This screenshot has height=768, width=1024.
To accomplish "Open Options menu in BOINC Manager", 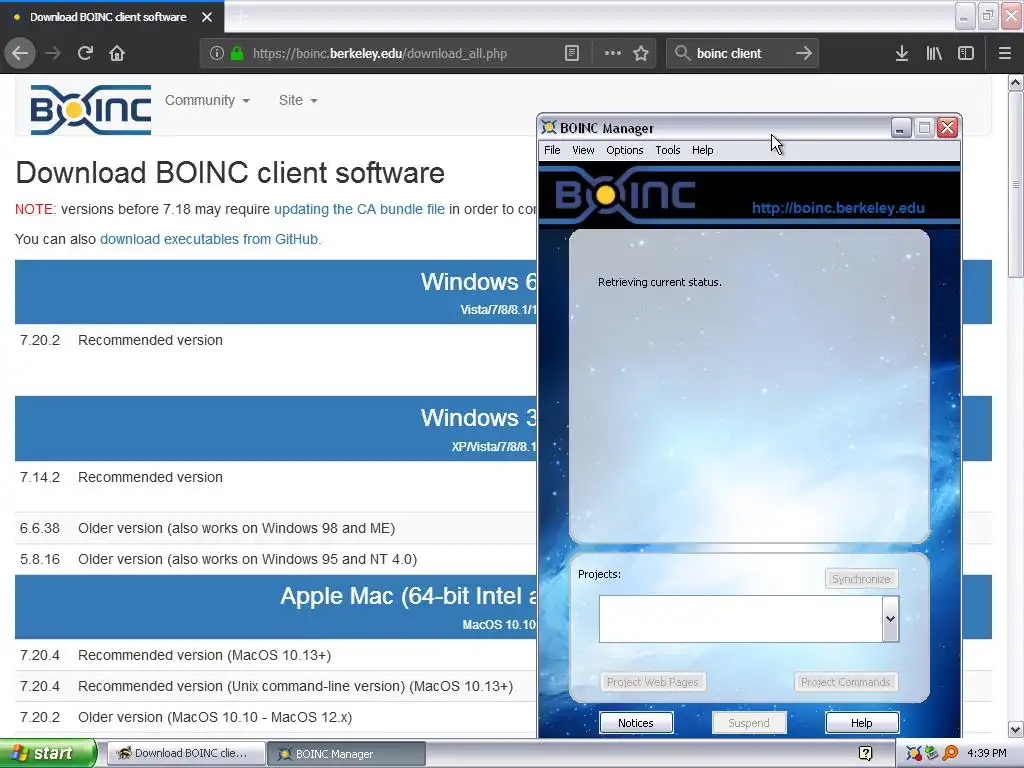I will [x=624, y=150].
